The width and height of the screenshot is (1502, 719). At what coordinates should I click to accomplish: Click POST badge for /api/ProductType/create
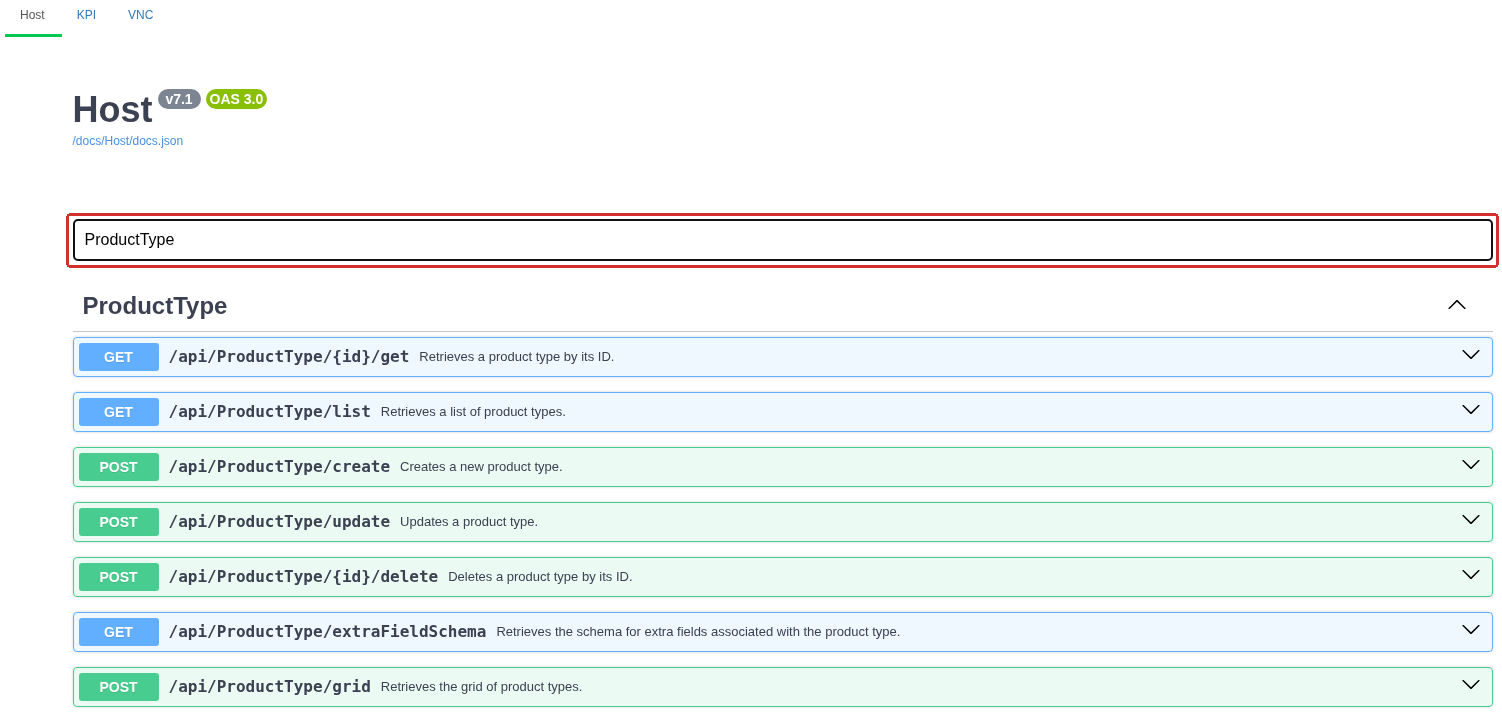click(x=119, y=467)
